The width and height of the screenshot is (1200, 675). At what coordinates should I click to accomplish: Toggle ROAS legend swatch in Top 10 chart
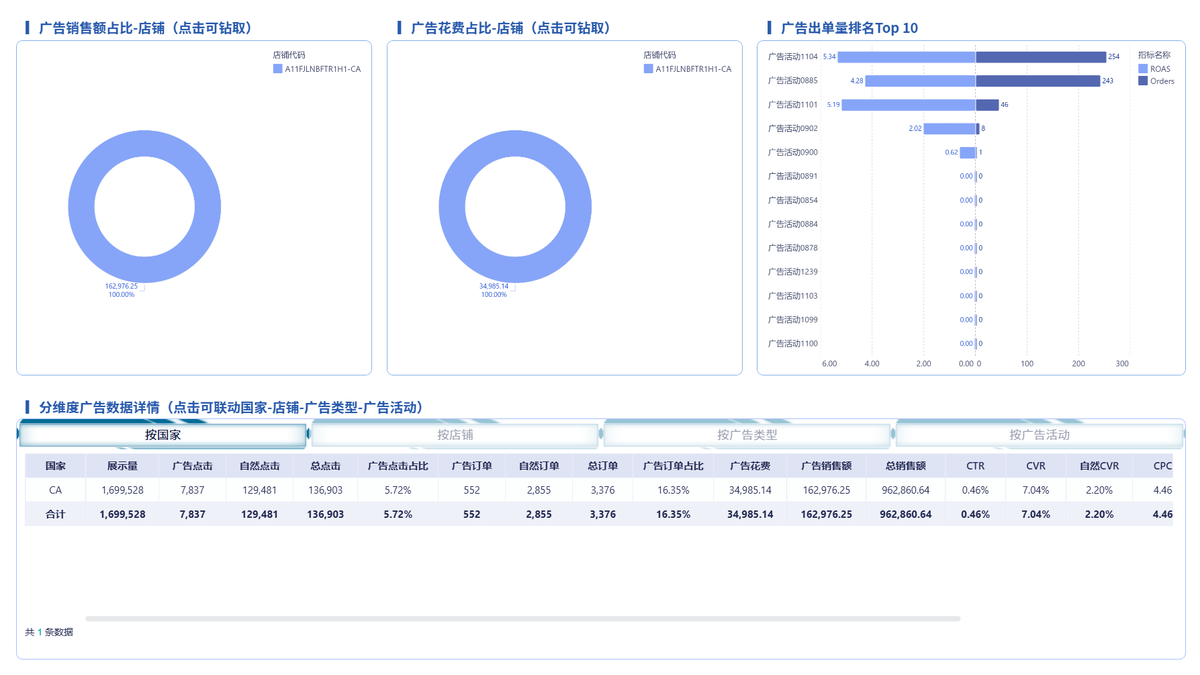tap(1143, 69)
